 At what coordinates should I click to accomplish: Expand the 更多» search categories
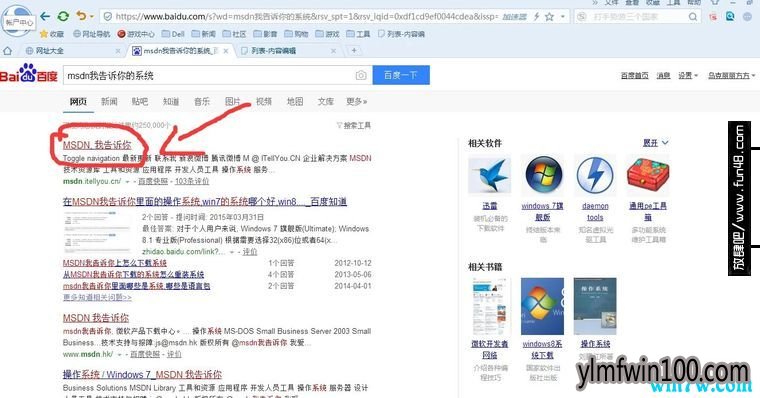coord(357,101)
